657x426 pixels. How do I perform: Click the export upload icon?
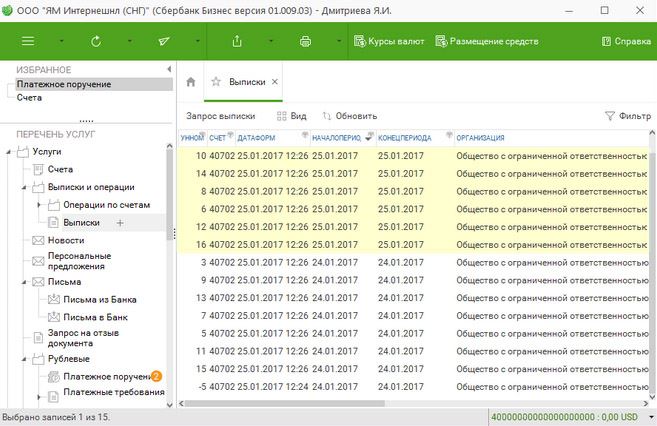[237, 41]
